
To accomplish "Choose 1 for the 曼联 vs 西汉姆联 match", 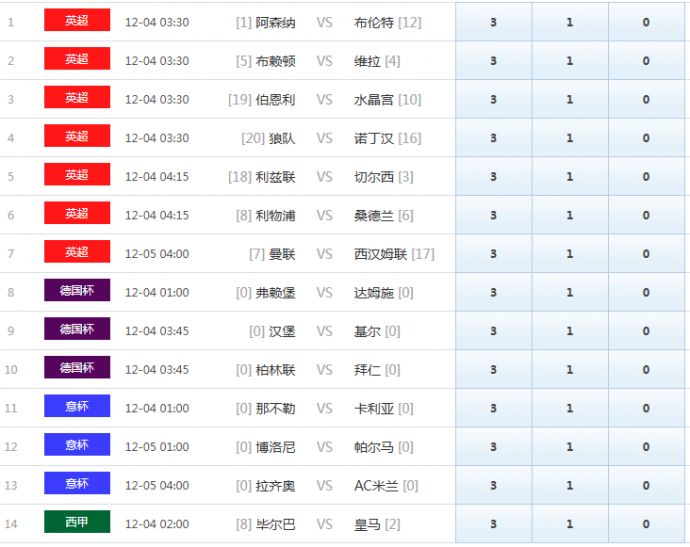I will pos(570,254).
